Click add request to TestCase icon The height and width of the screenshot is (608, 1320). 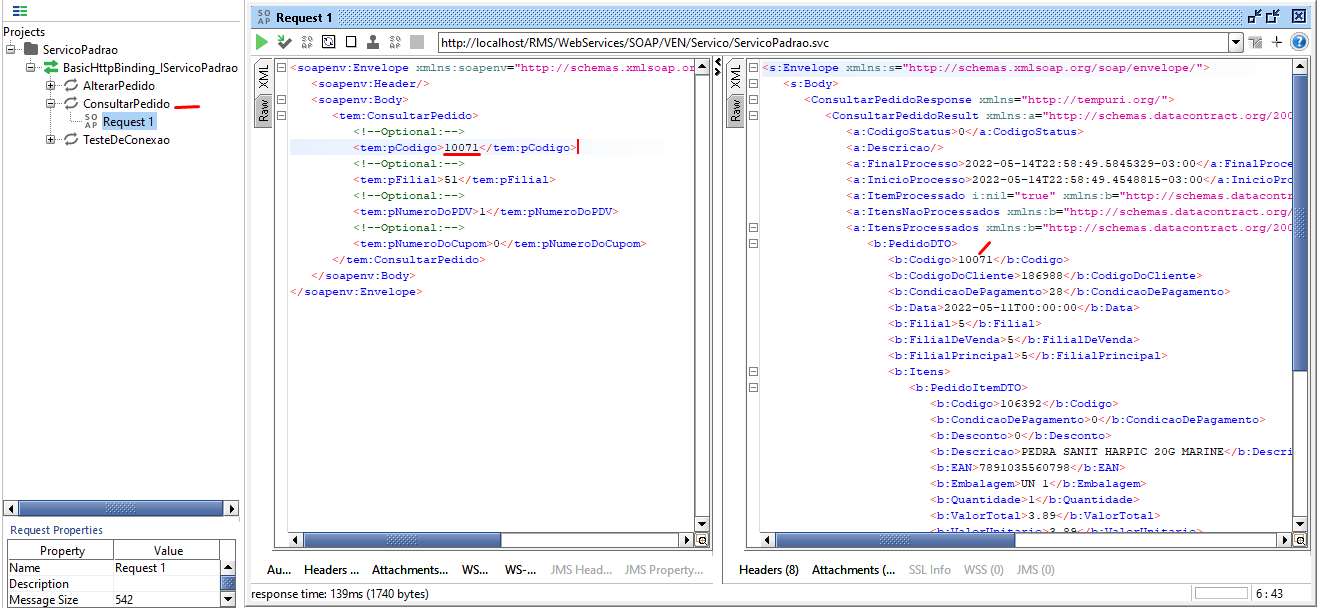tap(285, 42)
